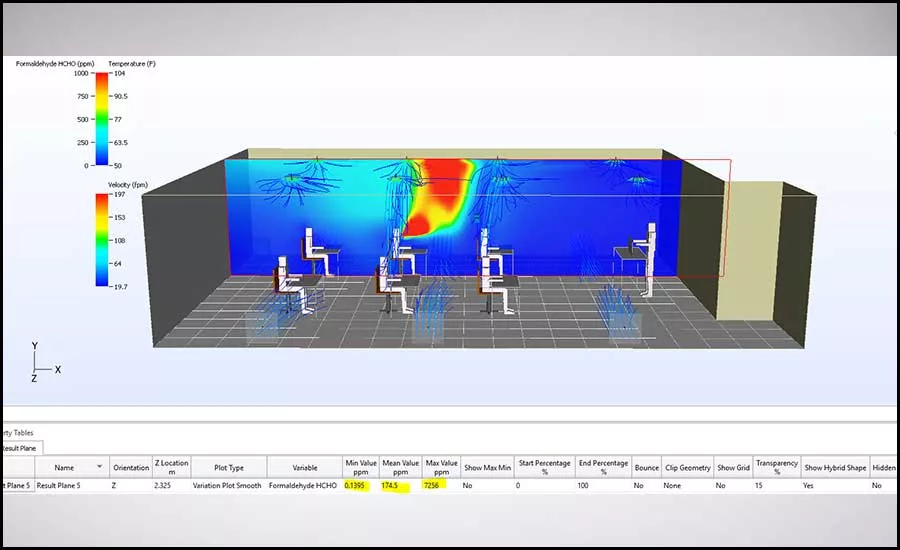Click the Clip Geometry column header
This screenshot has height=550, width=900.
click(x=688, y=467)
